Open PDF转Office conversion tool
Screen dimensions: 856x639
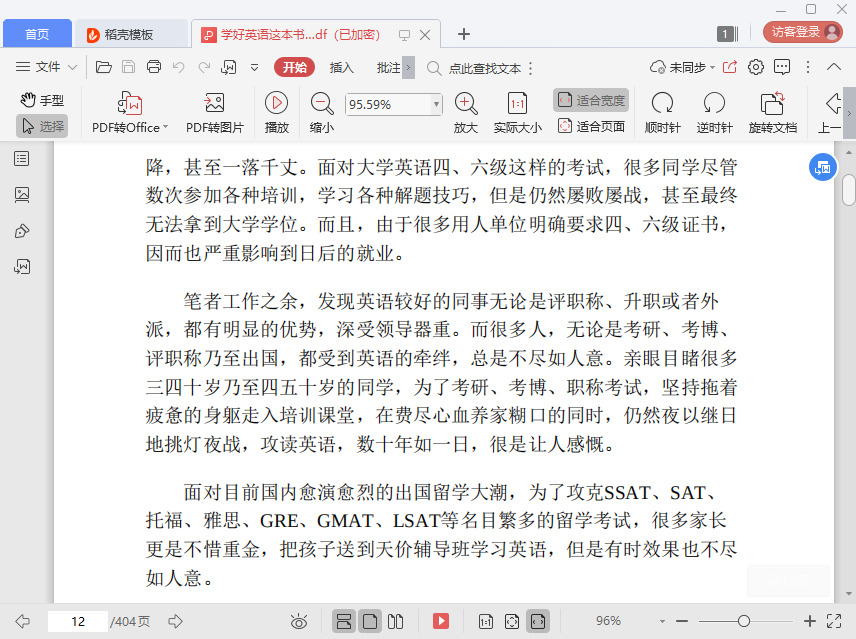(x=130, y=113)
